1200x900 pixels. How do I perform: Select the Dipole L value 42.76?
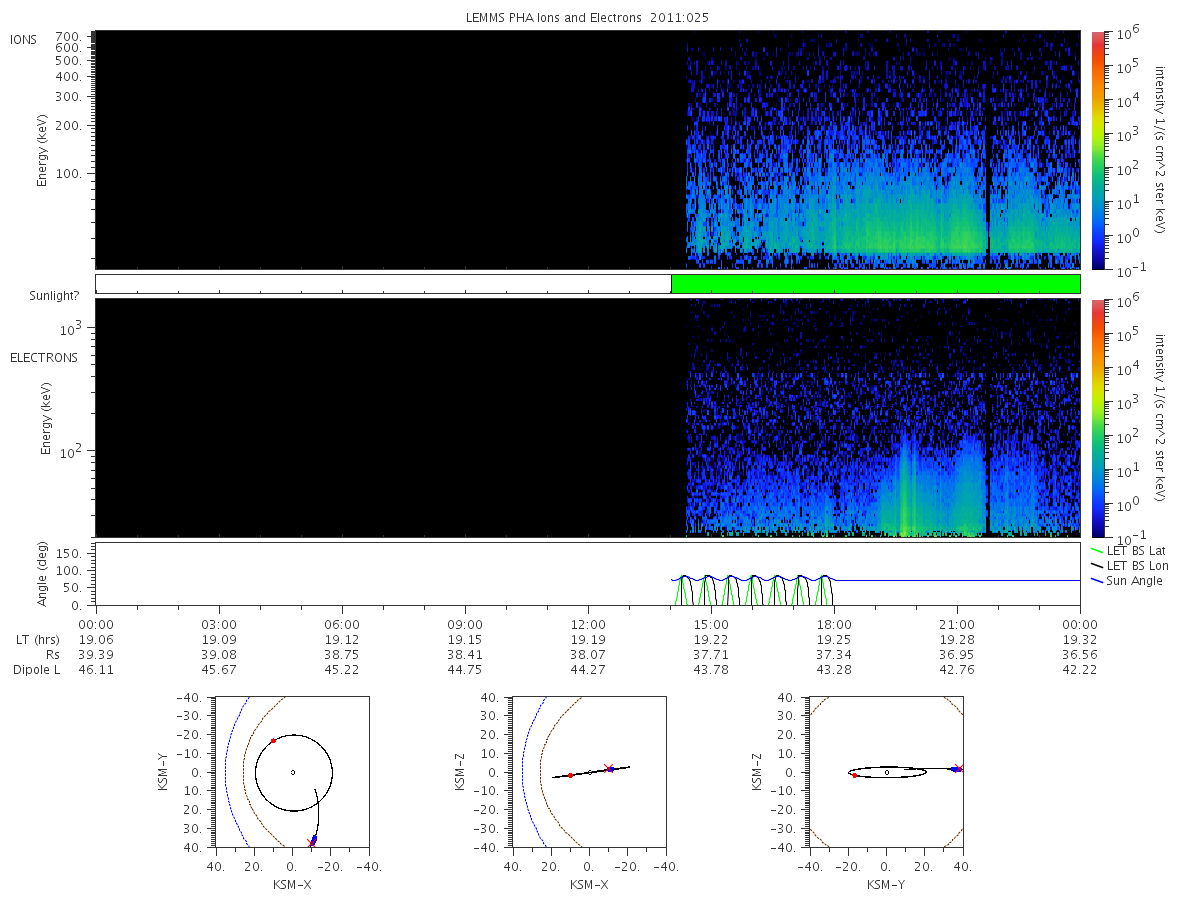click(957, 669)
